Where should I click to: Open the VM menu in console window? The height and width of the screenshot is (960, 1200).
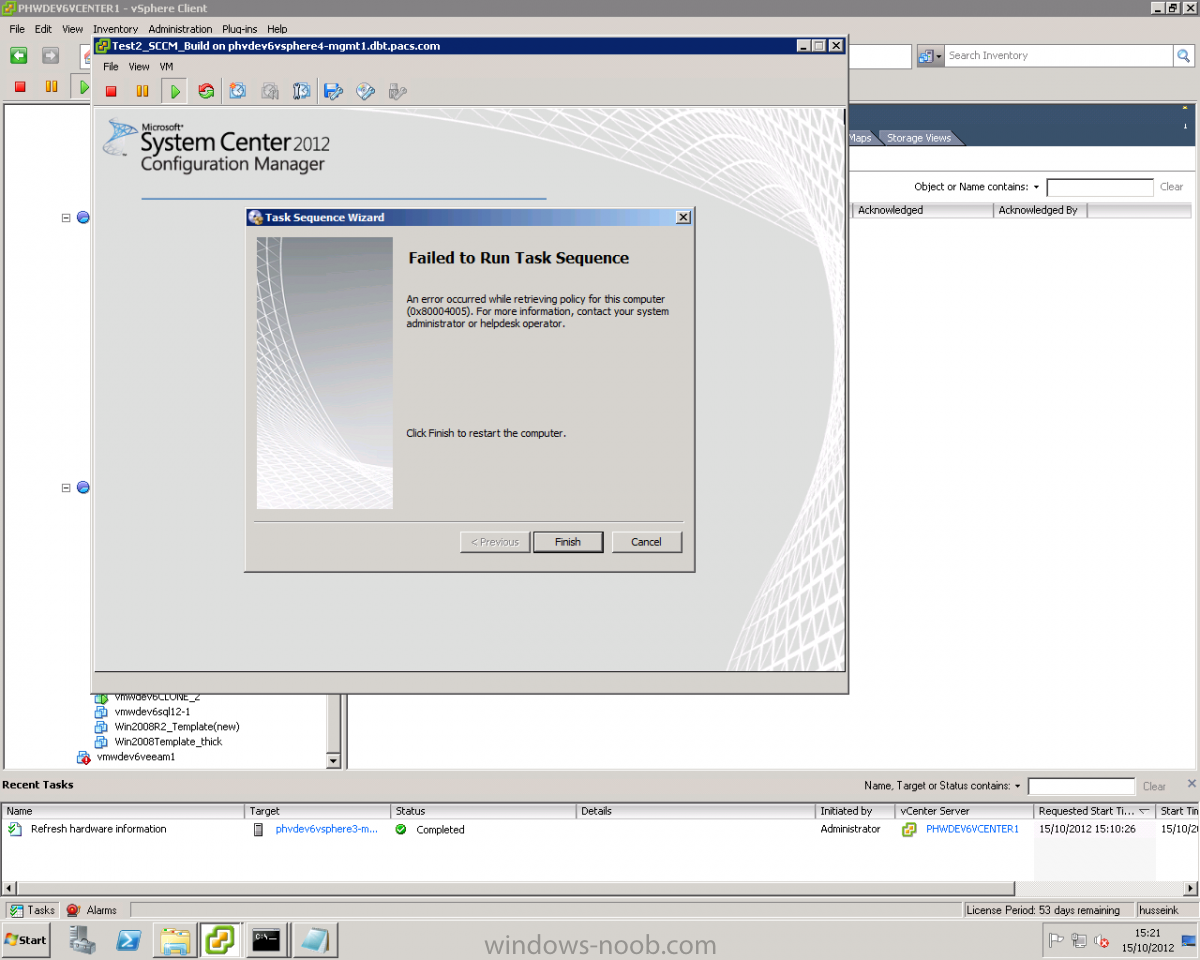[166, 67]
